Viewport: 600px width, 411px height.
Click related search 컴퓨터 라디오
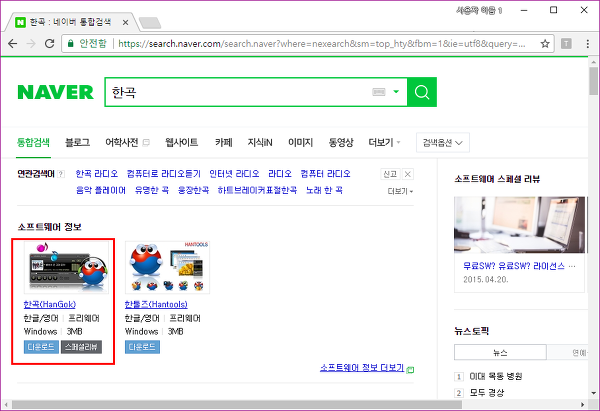pyautogui.click(x=325, y=174)
